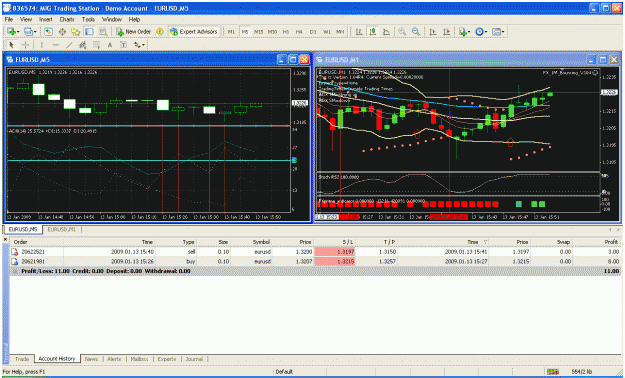Click the MetaEditor icon next to New Order
Screen dimensions: 625x378
click(160, 32)
